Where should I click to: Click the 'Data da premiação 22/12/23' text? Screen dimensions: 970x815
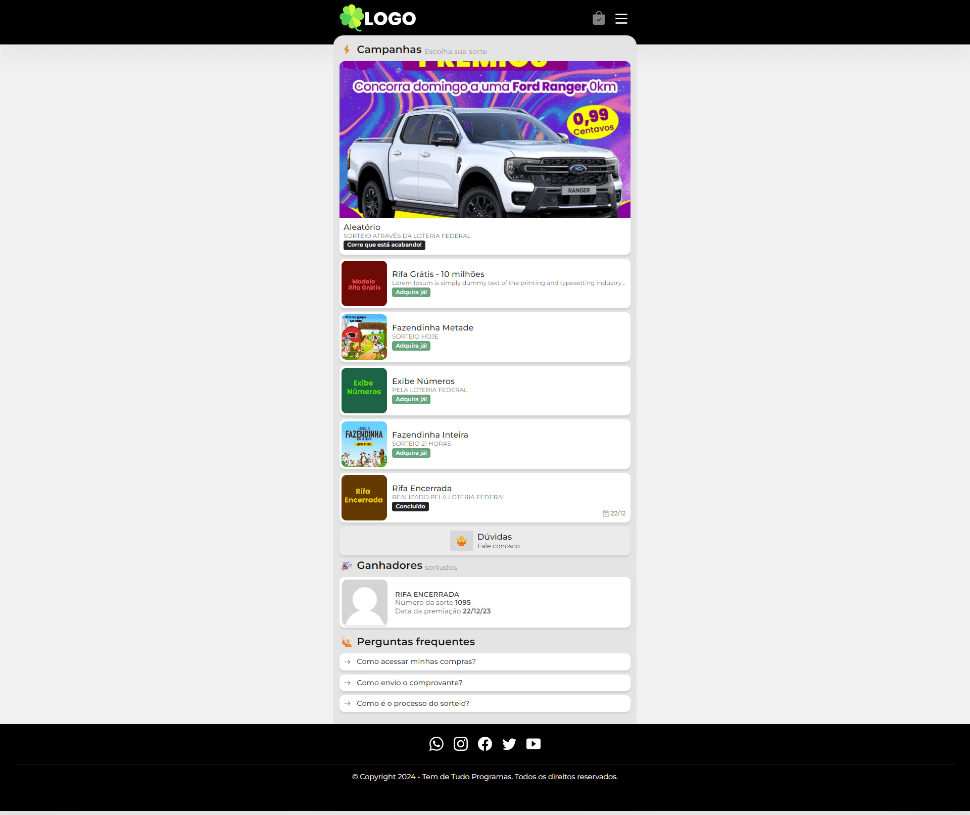(443, 611)
